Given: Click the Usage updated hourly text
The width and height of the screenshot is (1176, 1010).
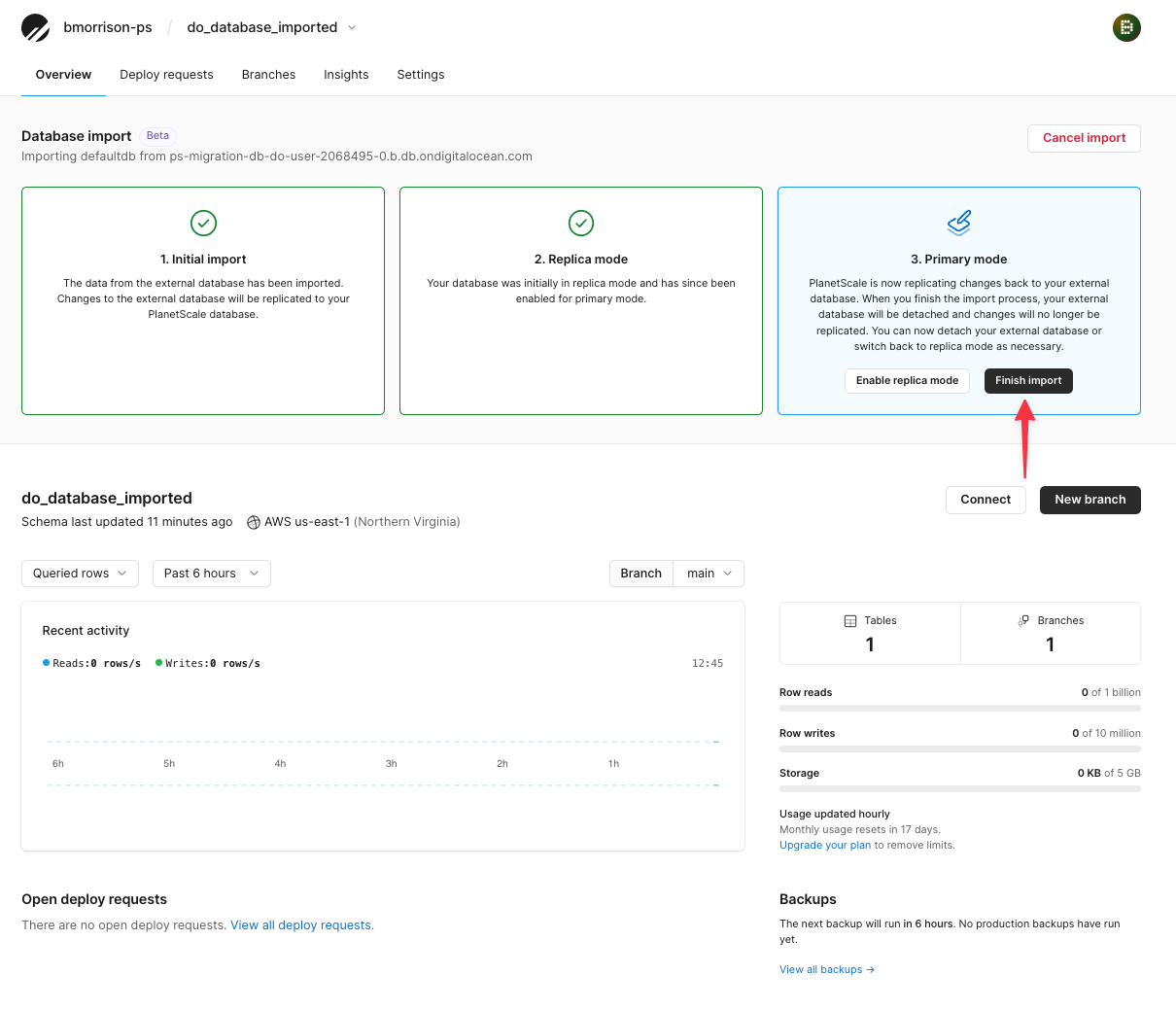Looking at the screenshot, I should click(x=835, y=815).
